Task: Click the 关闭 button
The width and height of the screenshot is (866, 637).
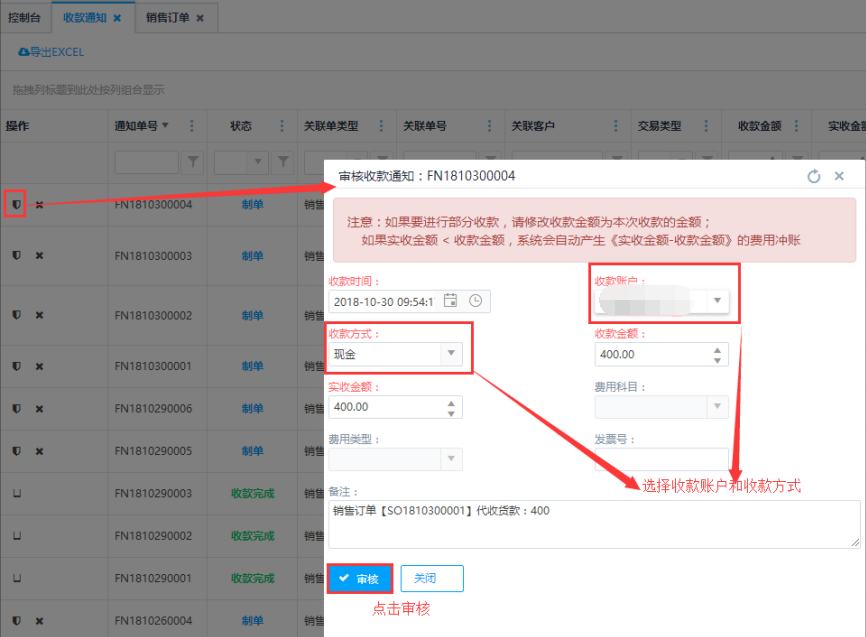Action: pyautogui.click(x=432, y=578)
